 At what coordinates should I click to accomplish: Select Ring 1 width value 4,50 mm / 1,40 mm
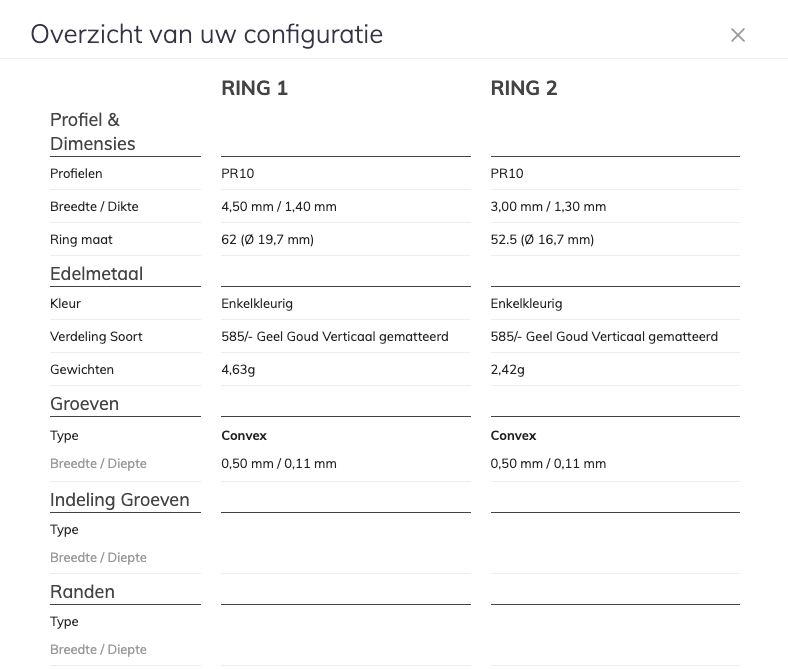279,207
